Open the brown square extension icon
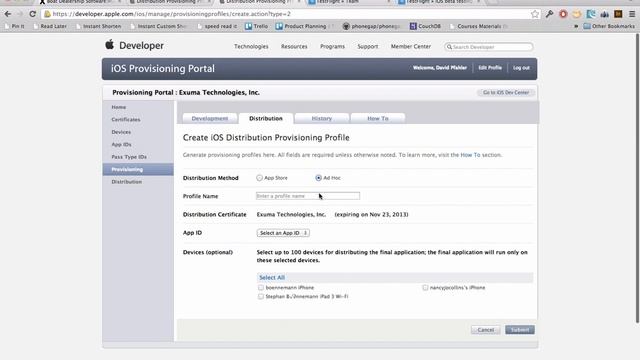The width and height of the screenshot is (640, 360). tap(618, 14)
